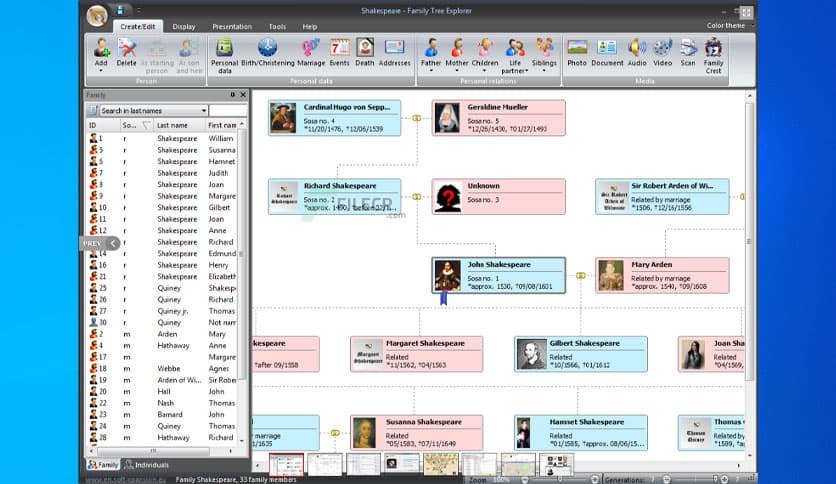Viewport: 836px width, 484px height.
Task: Click marriage rings between Cardinal Hugo and Geraldine
Action: click(x=416, y=118)
